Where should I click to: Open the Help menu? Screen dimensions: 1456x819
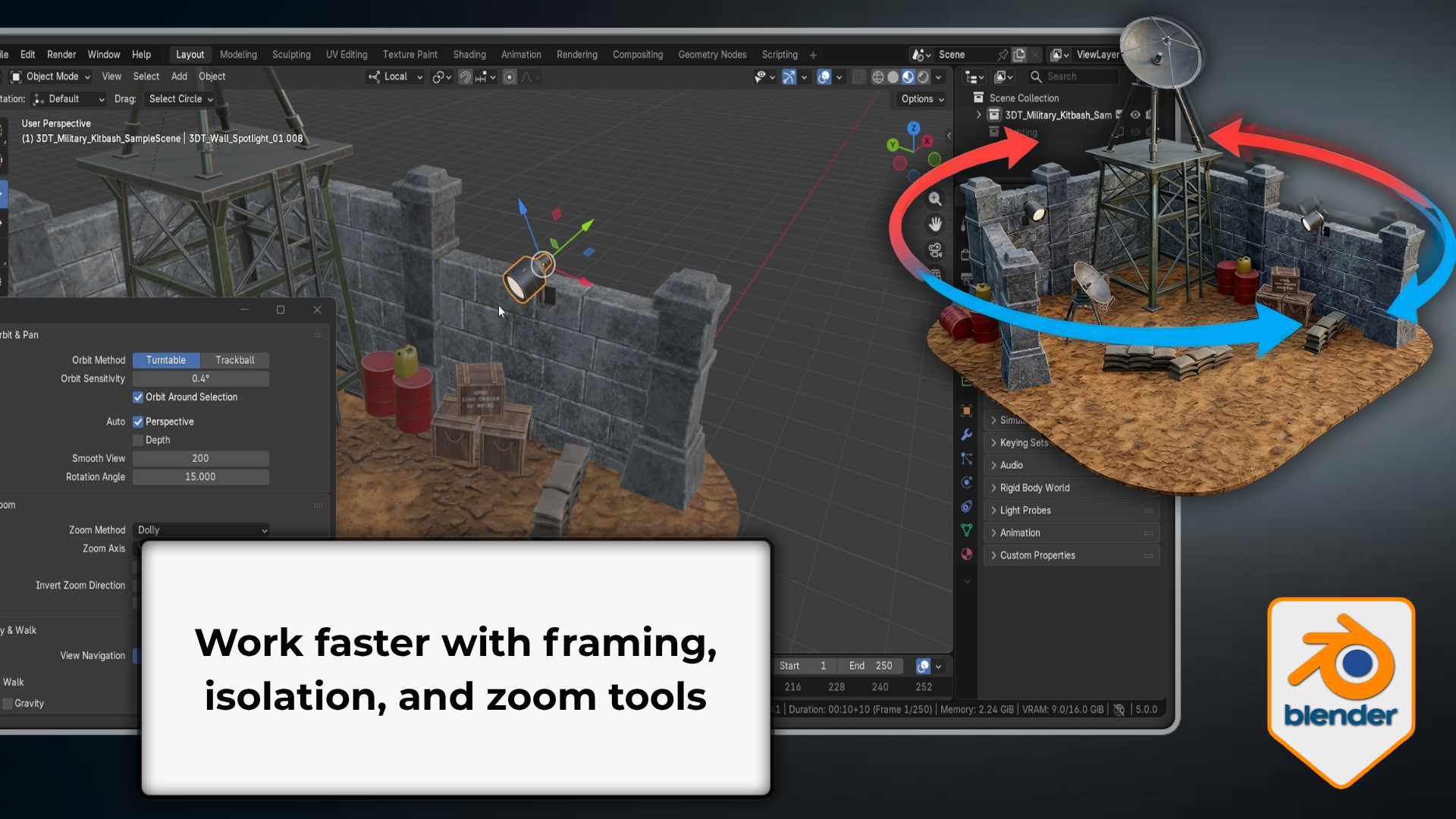(x=142, y=55)
